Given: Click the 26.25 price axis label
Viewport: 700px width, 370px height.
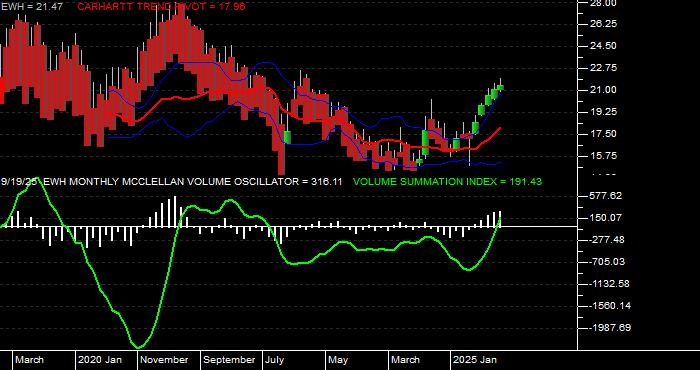Looking at the screenshot, I should 603,24.
